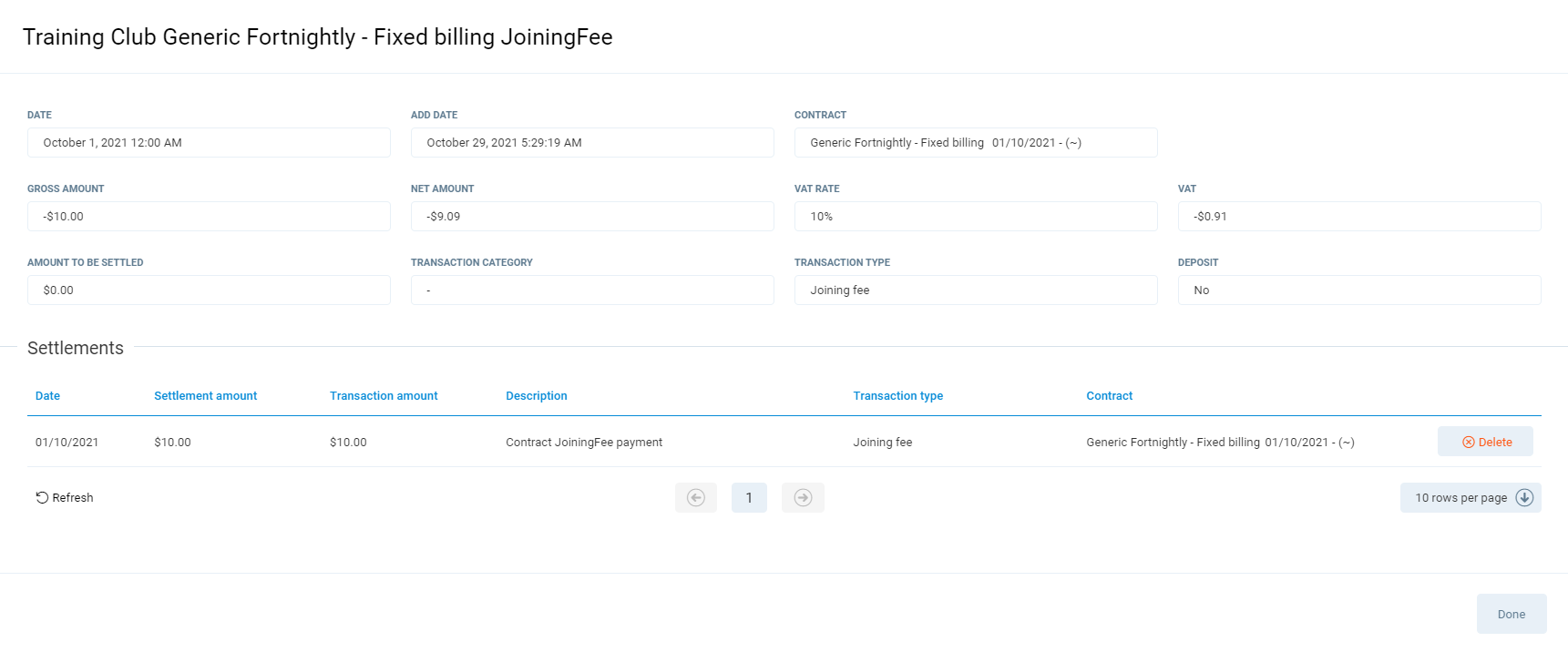Click the Transaction Category field

pos(592,290)
